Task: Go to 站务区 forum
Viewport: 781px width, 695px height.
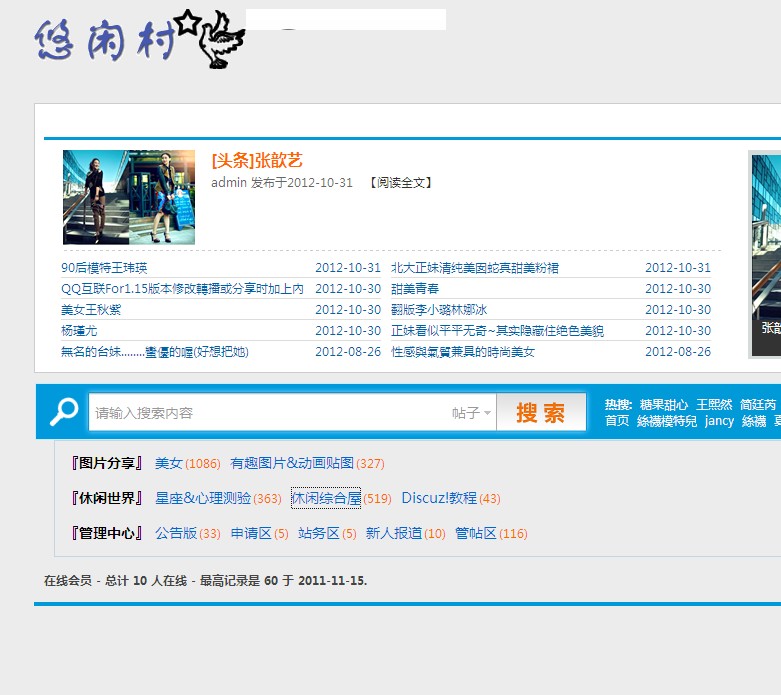Action: [319, 533]
